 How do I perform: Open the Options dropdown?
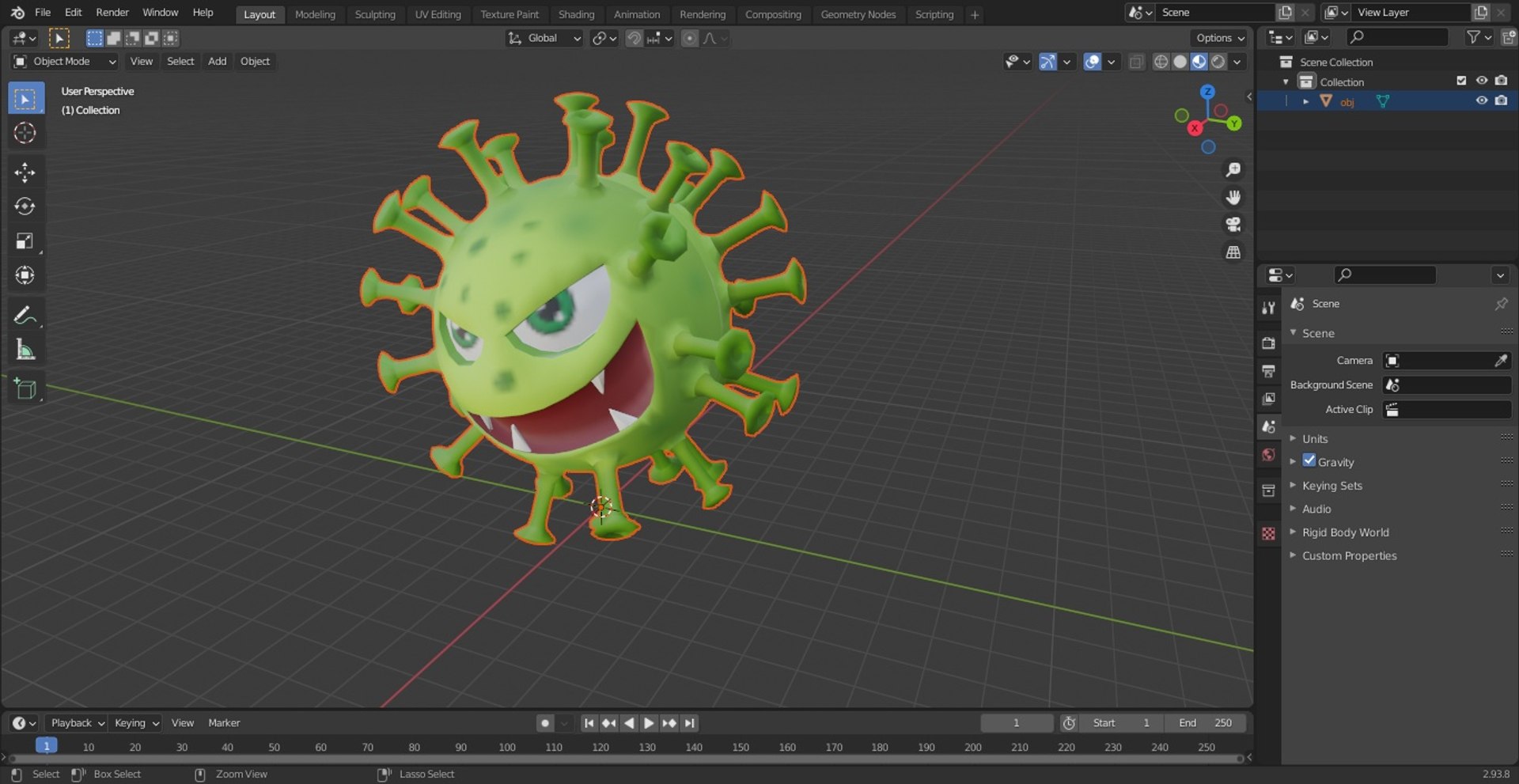1220,38
